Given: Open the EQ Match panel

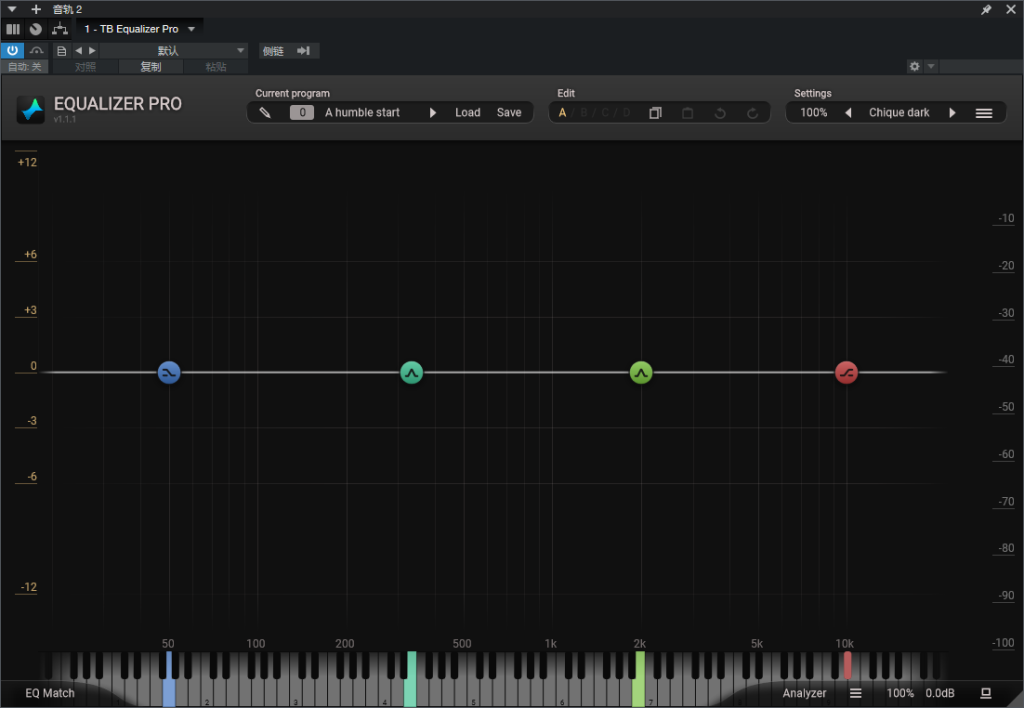Looking at the screenshot, I should tap(50, 693).
